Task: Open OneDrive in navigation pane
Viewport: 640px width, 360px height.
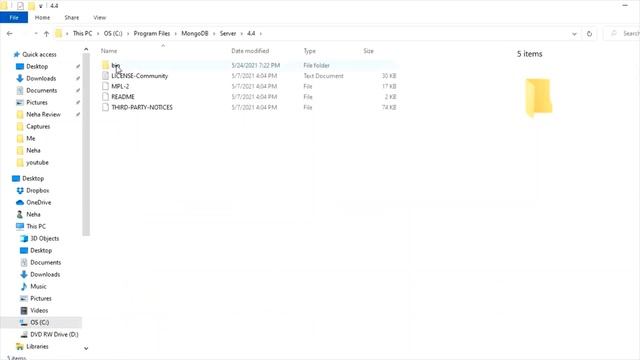Action: tap(38, 202)
